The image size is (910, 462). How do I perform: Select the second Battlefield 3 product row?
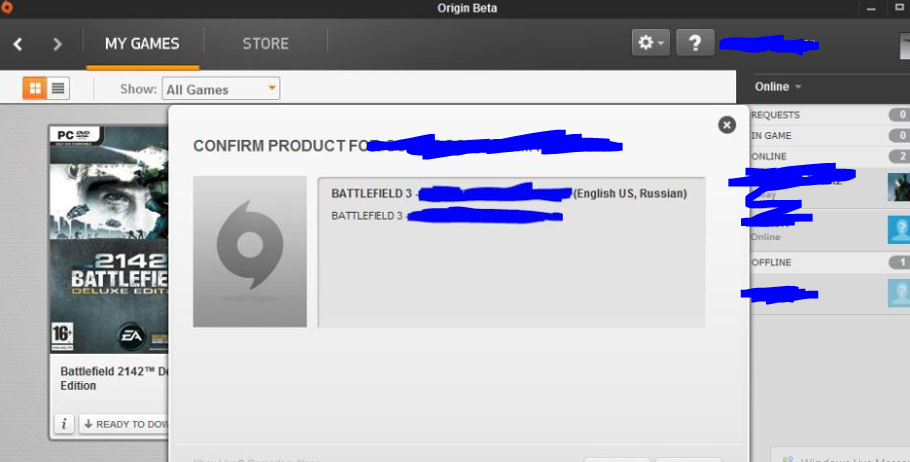click(x=447, y=216)
